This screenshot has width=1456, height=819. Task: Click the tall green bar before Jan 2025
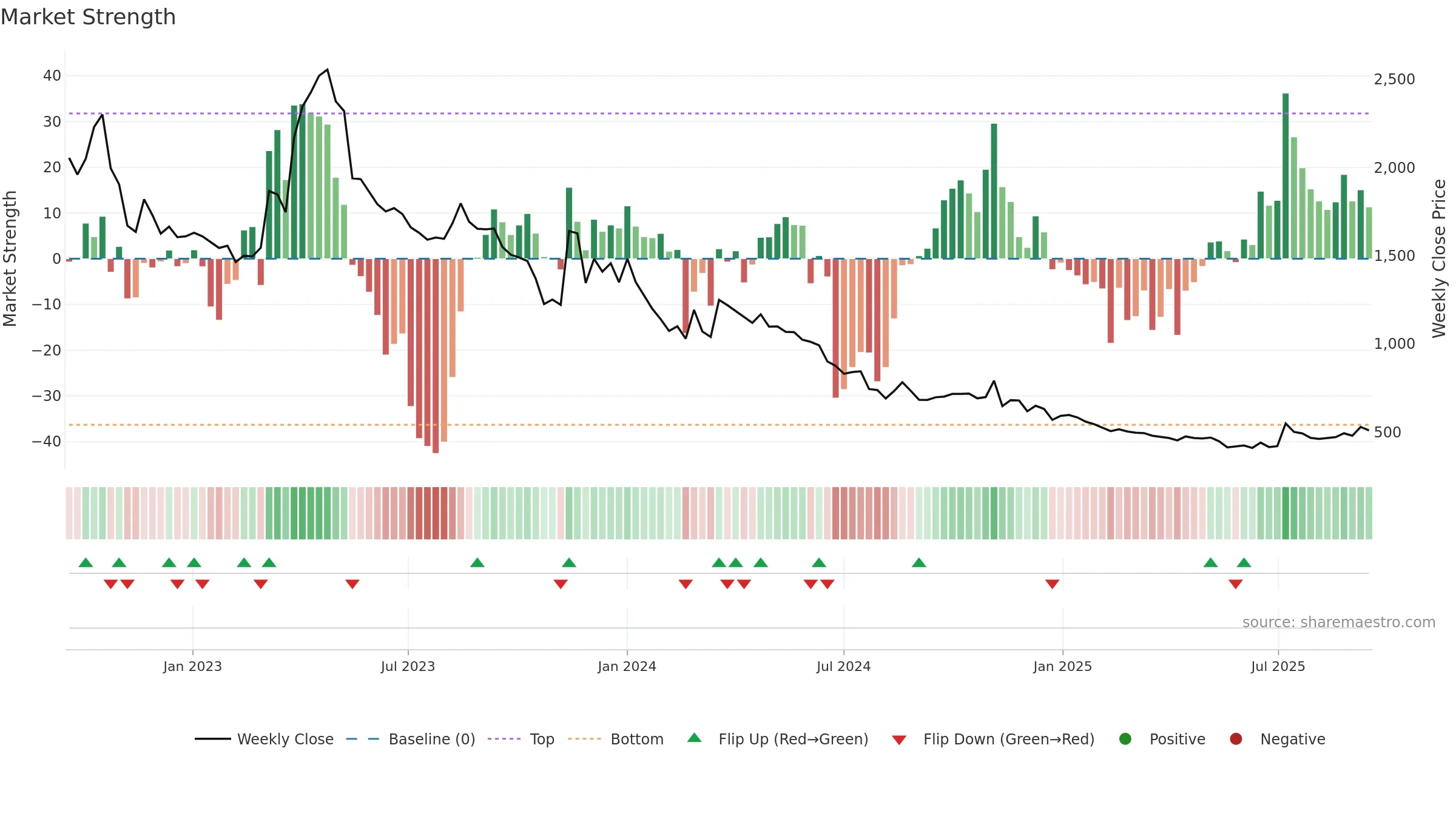point(994,191)
